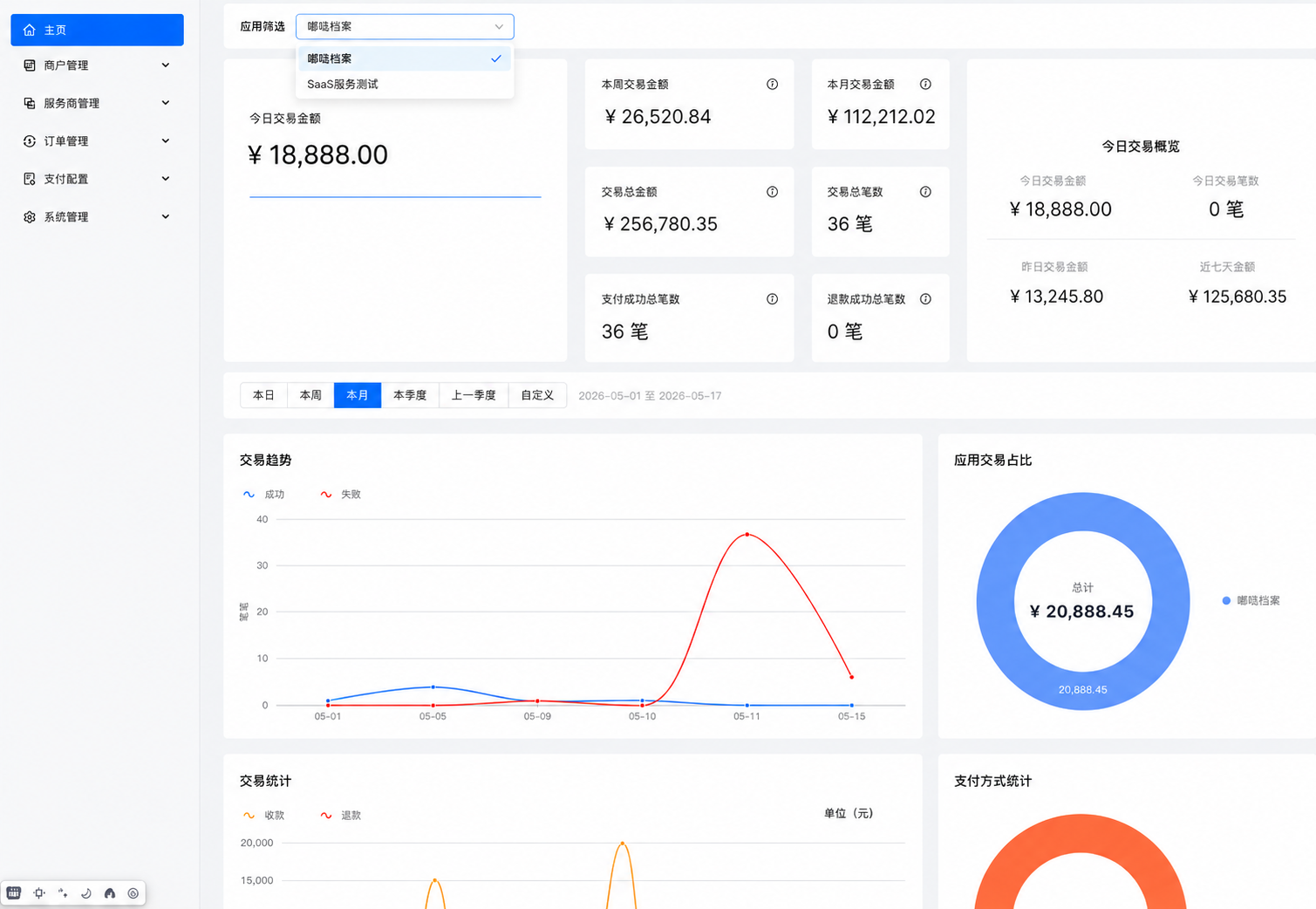
Task: Click the info icon on 交易总金额
Action: [772, 192]
